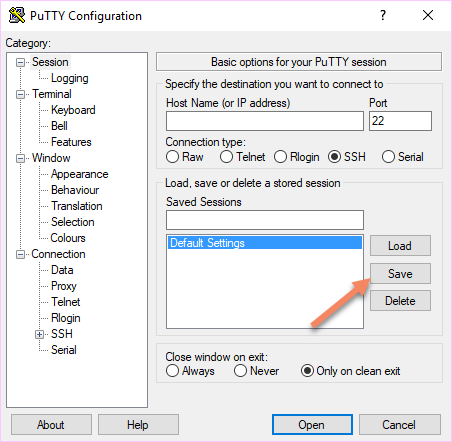
Task: Expand the SSH tree node
Action: click(x=39, y=334)
